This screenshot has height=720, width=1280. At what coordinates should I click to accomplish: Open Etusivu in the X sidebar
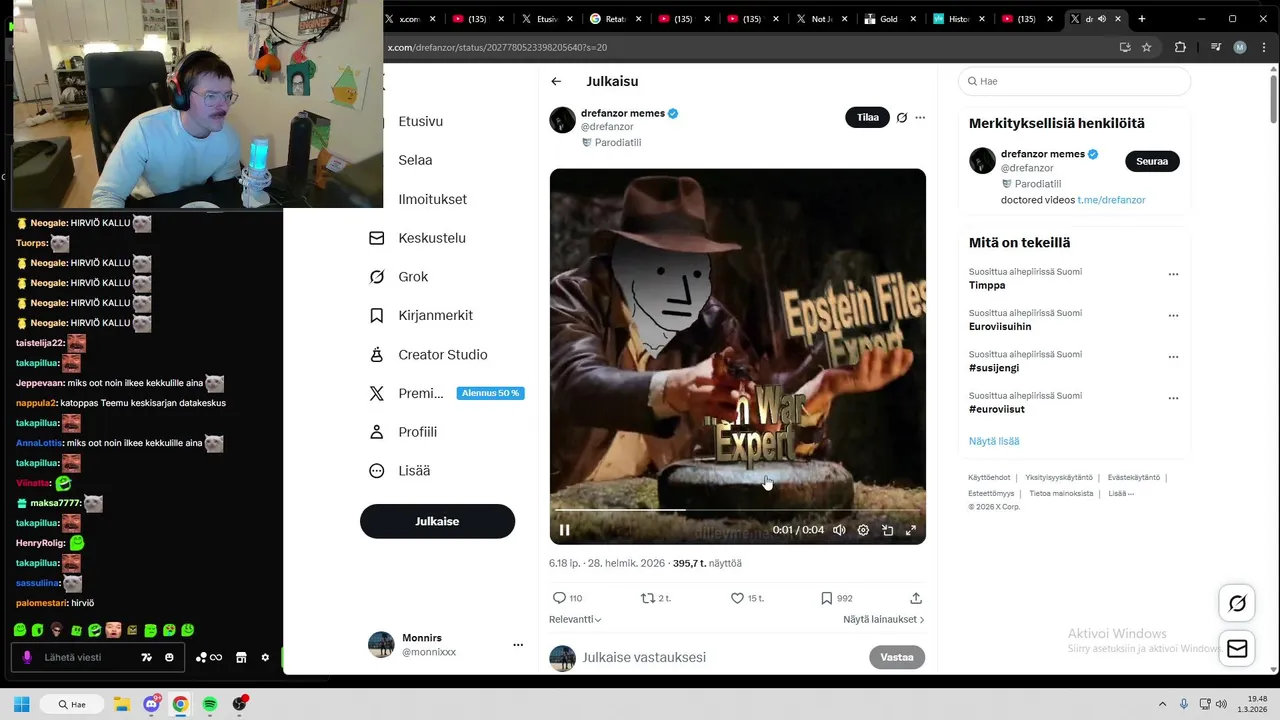[420, 121]
